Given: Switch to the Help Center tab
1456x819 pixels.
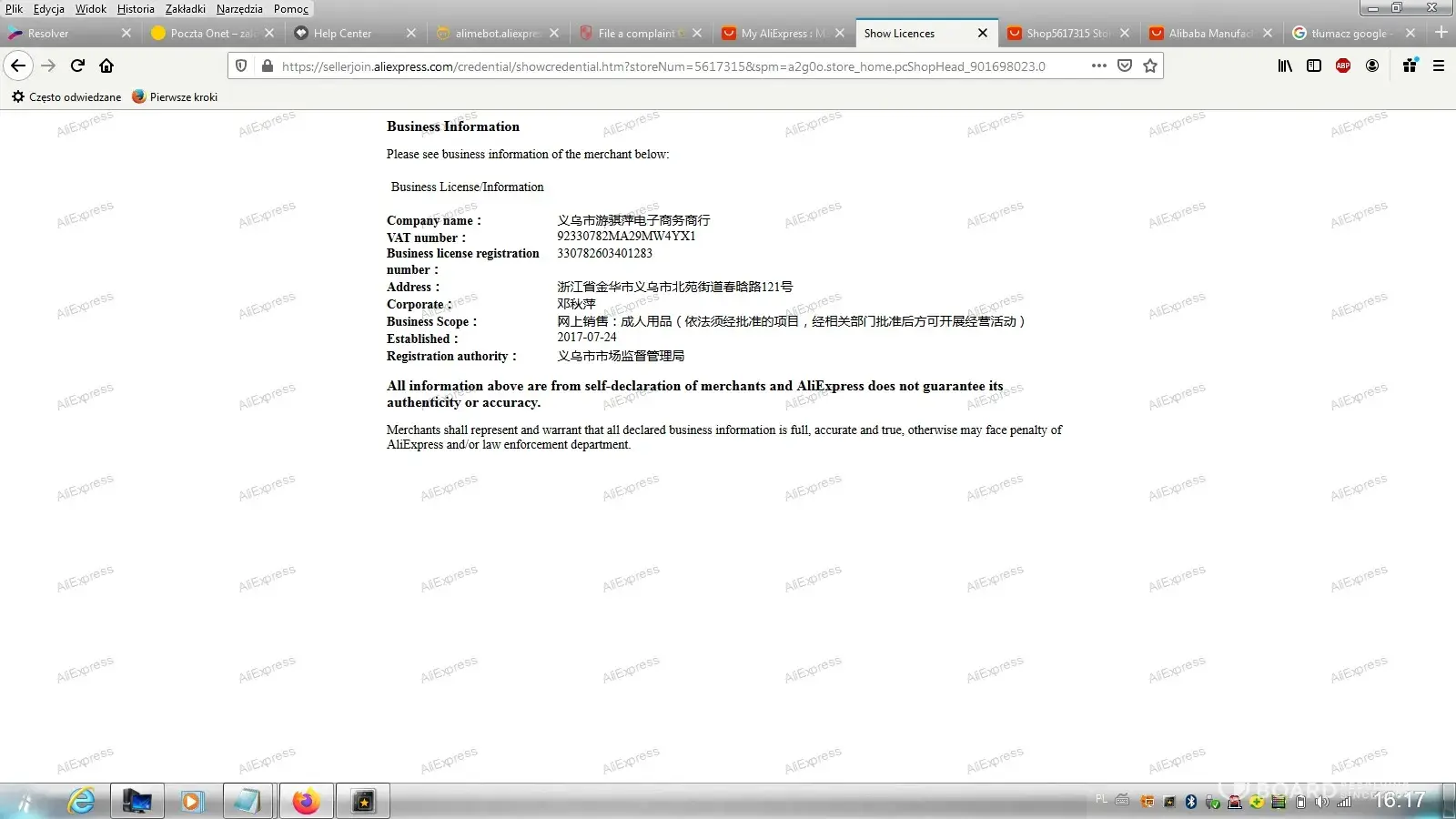Looking at the screenshot, I should click(x=343, y=34).
